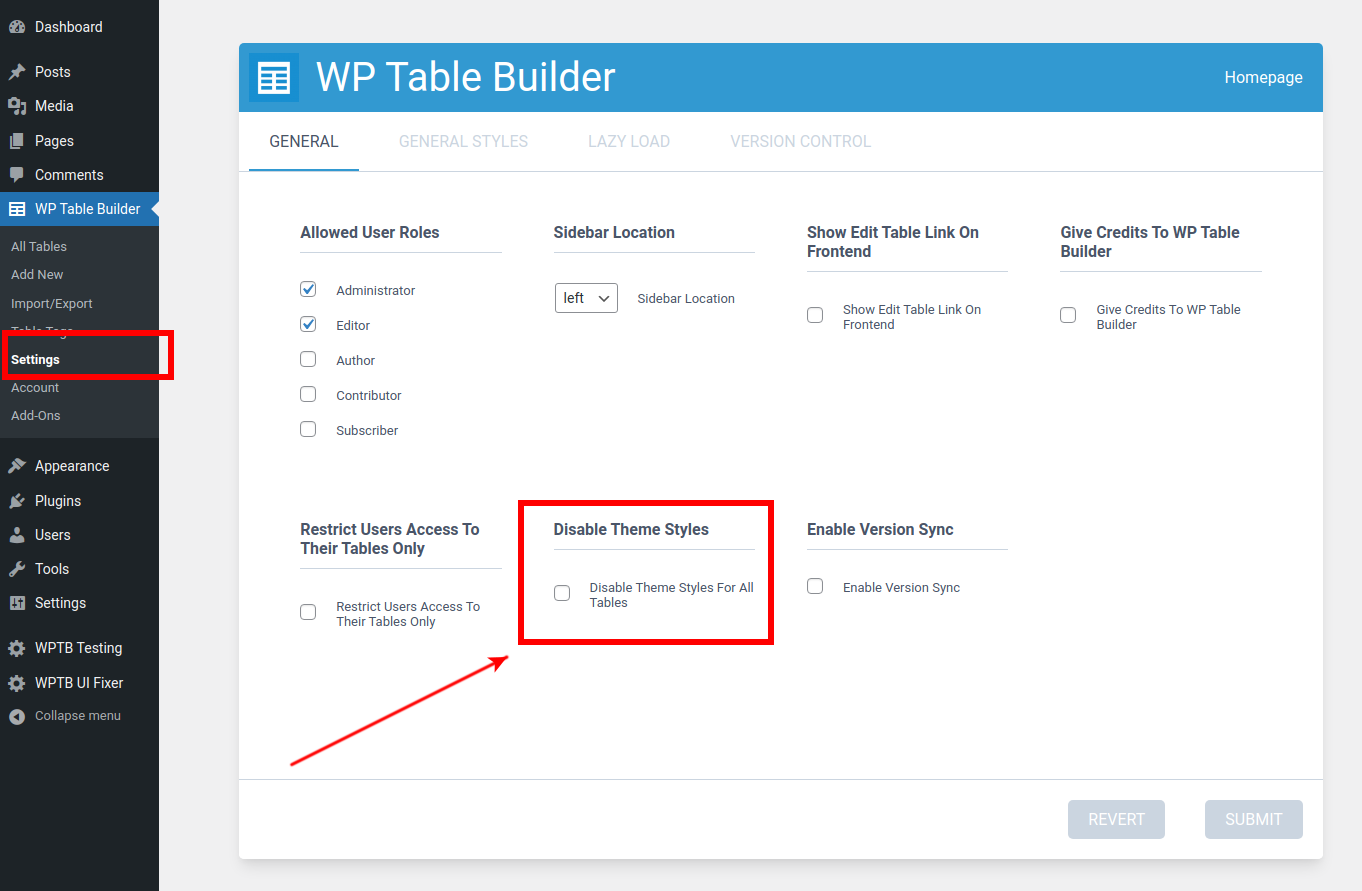Click the Sidebar Location section heading

(614, 232)
